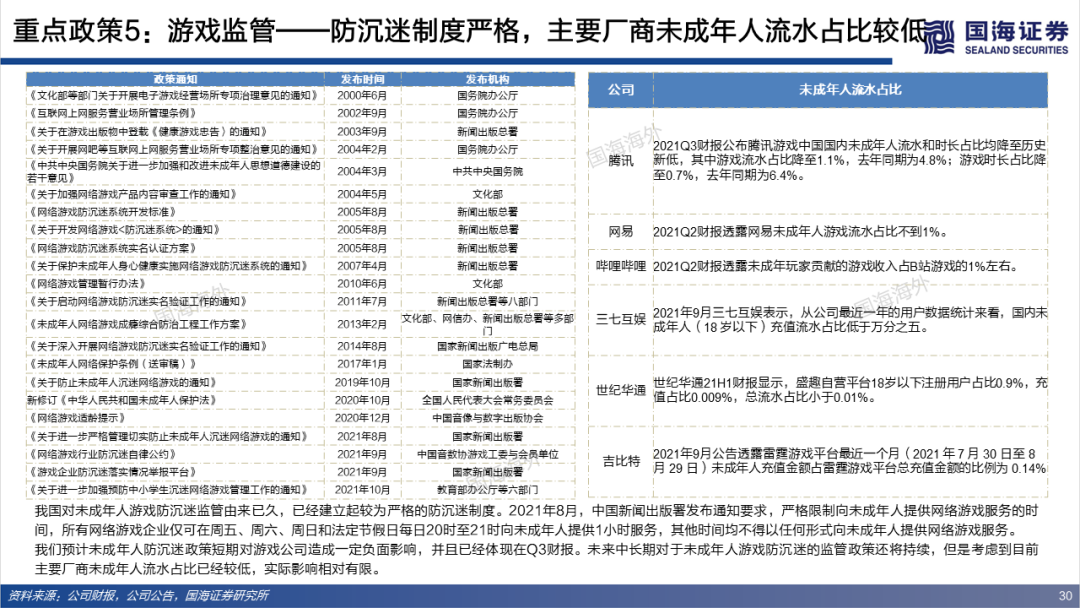1080x608 pixels.
Task: Click the page number 30
Action: coord(1065,596)
